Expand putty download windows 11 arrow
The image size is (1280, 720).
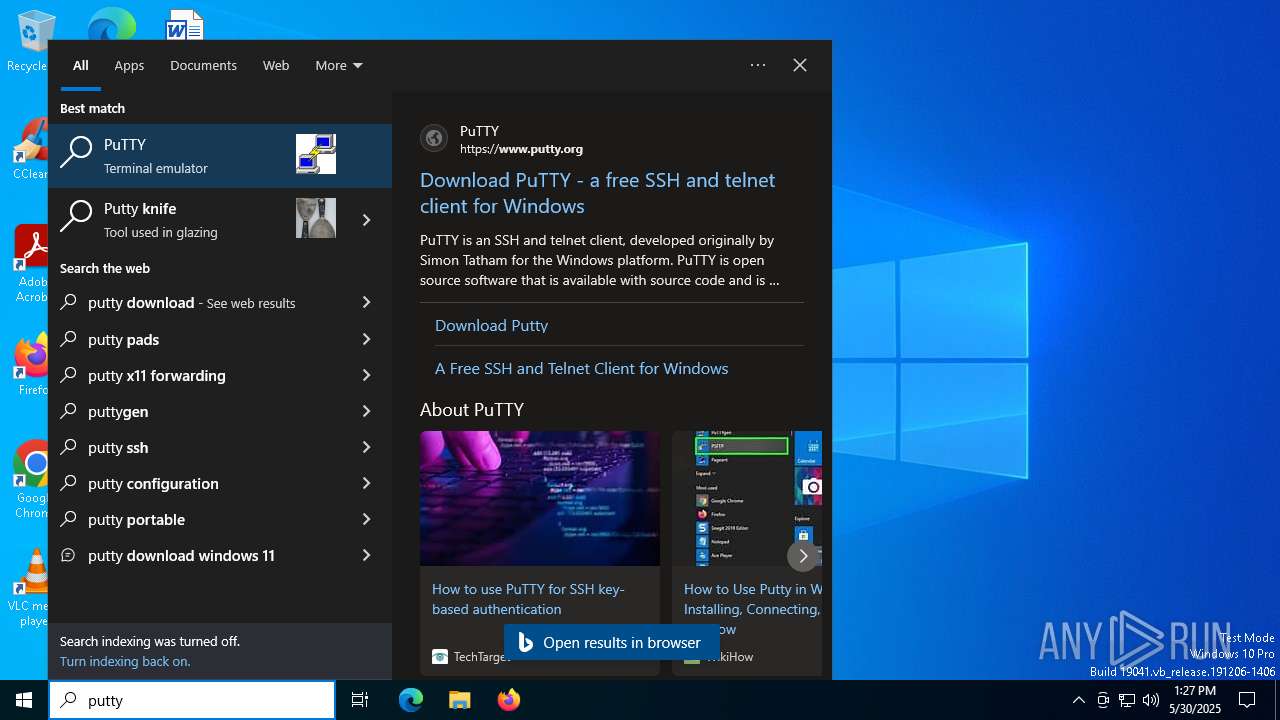[366, 555]
